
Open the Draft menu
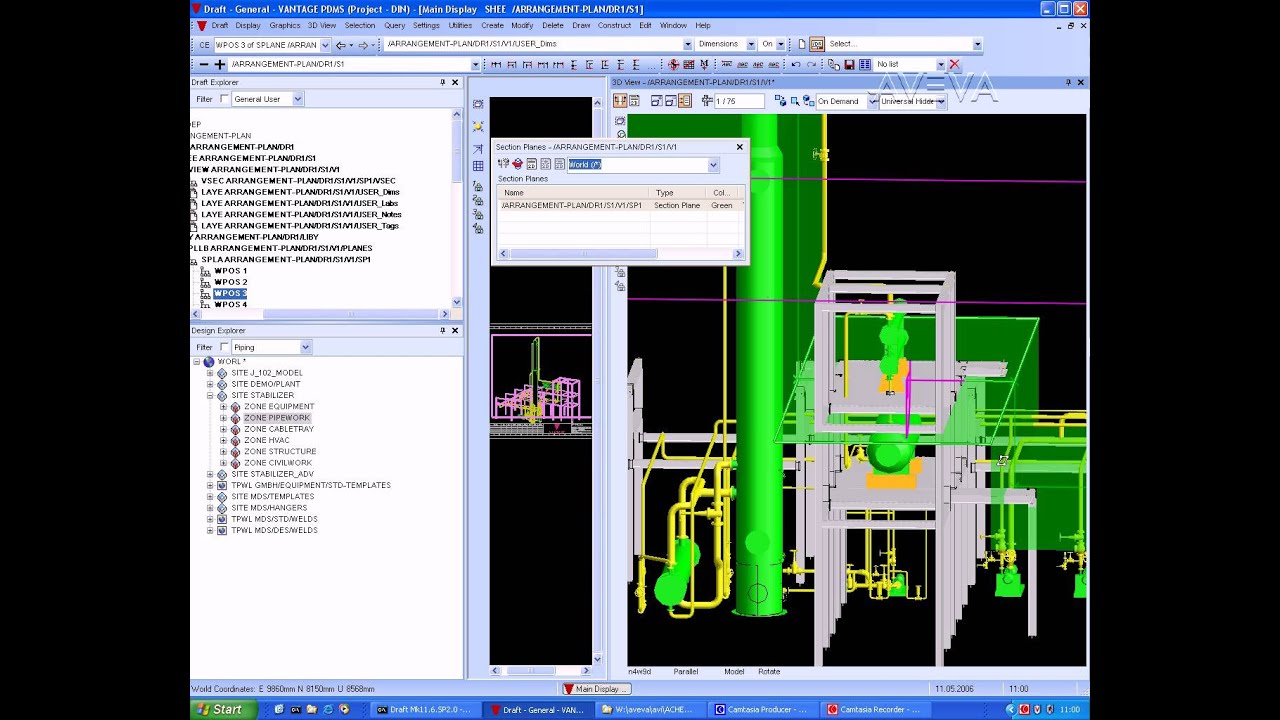point(220,25)
